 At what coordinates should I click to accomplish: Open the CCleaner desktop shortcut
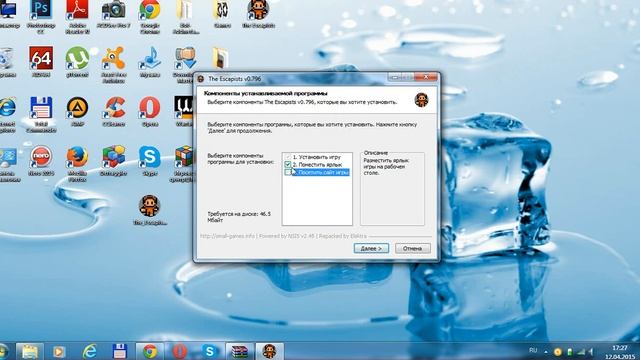click(113, 111)
